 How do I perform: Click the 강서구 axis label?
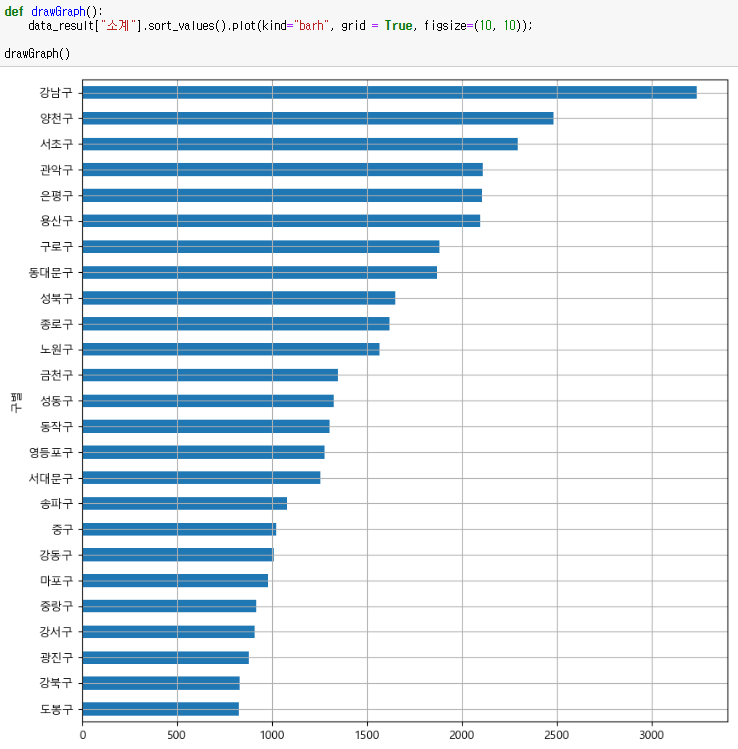point(56,632)
